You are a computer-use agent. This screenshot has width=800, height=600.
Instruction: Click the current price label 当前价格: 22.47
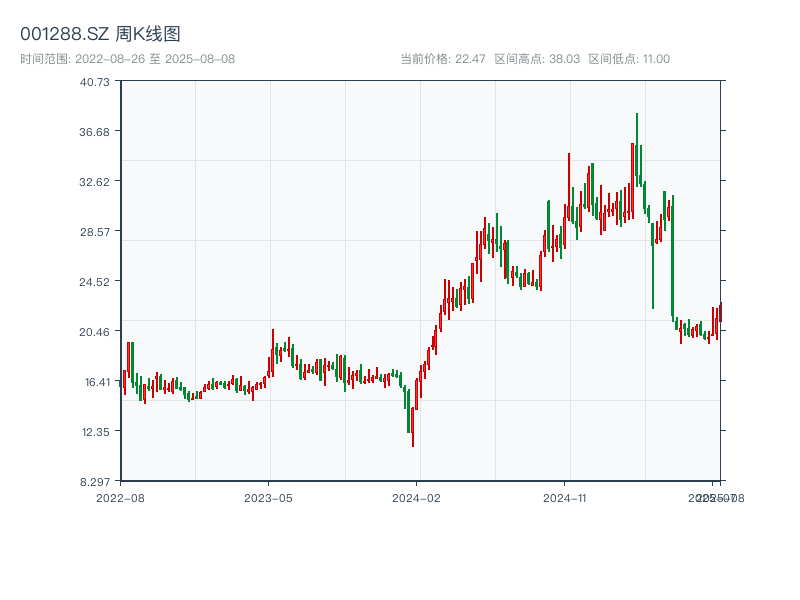click(x=443, y=59)
